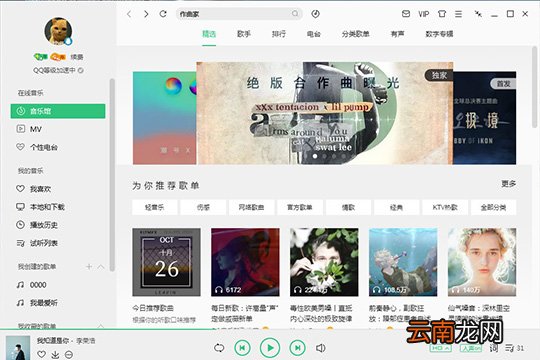Open the main menu hamburger icon
The width and height of the screenshot is (540, 360).
(458, 14)
